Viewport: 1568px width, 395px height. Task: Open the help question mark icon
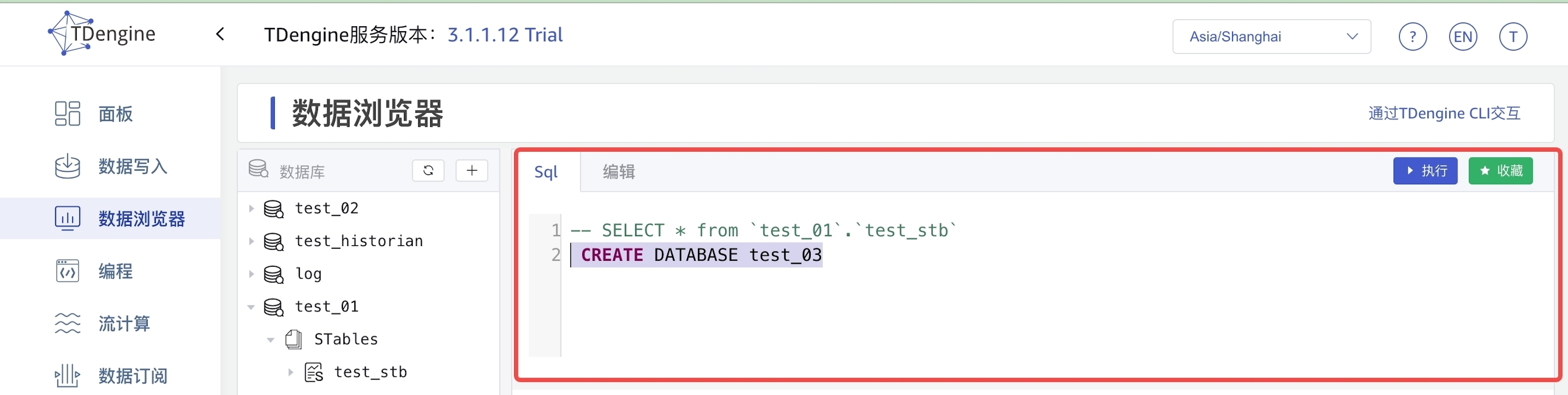click(1412, 37)
